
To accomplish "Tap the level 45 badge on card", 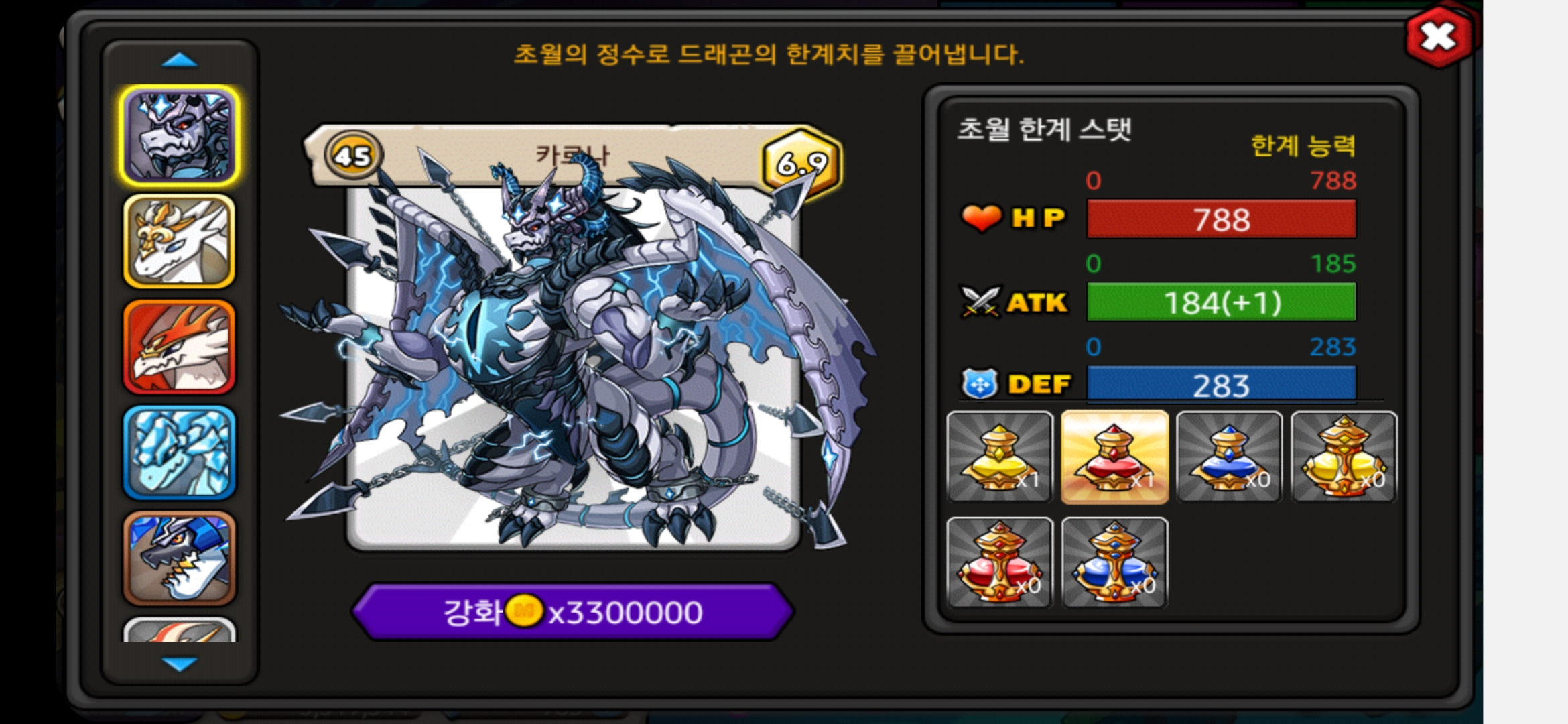I will pos(353,156).
